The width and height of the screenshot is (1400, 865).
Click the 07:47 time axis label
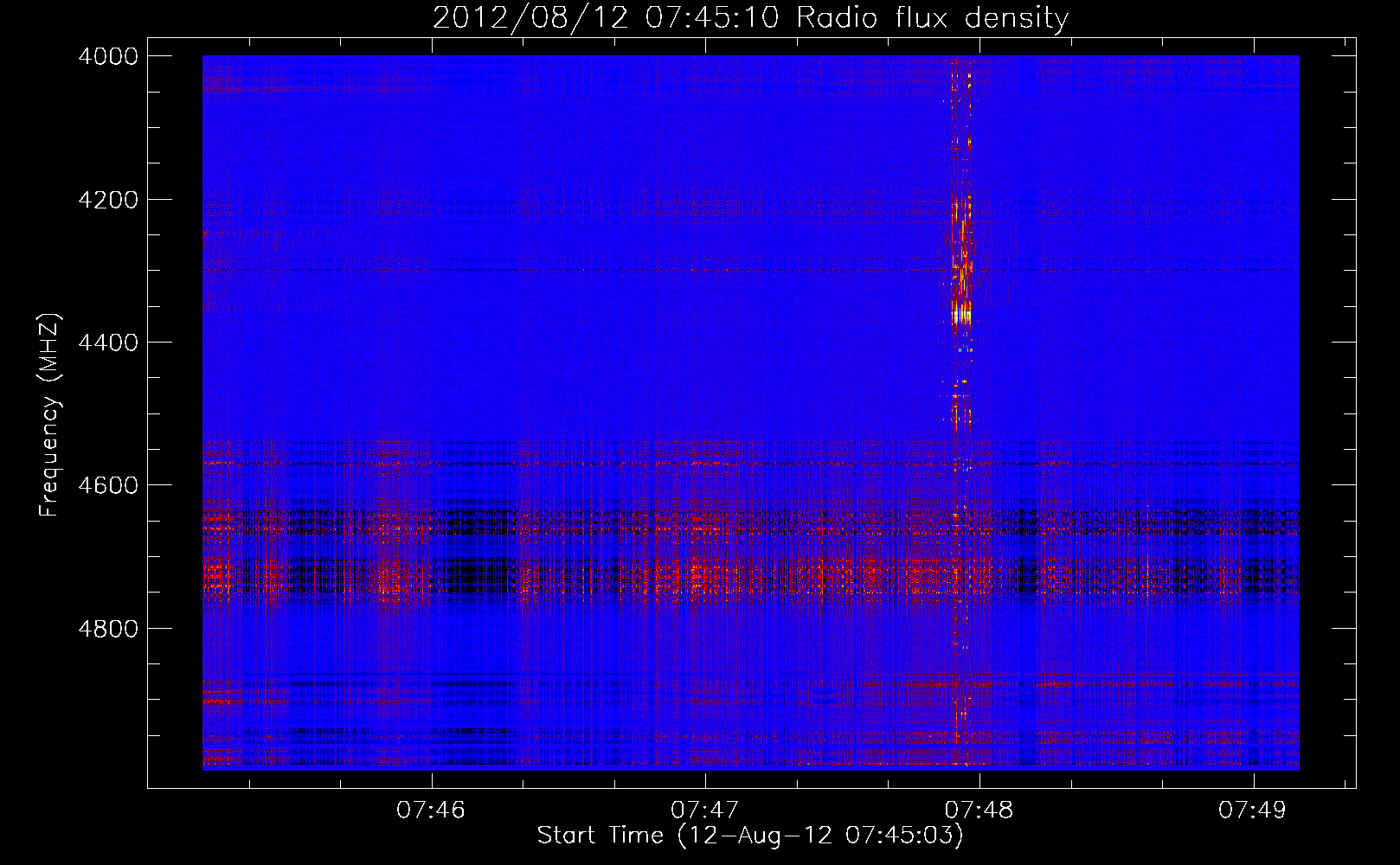(x=705, y=810)
